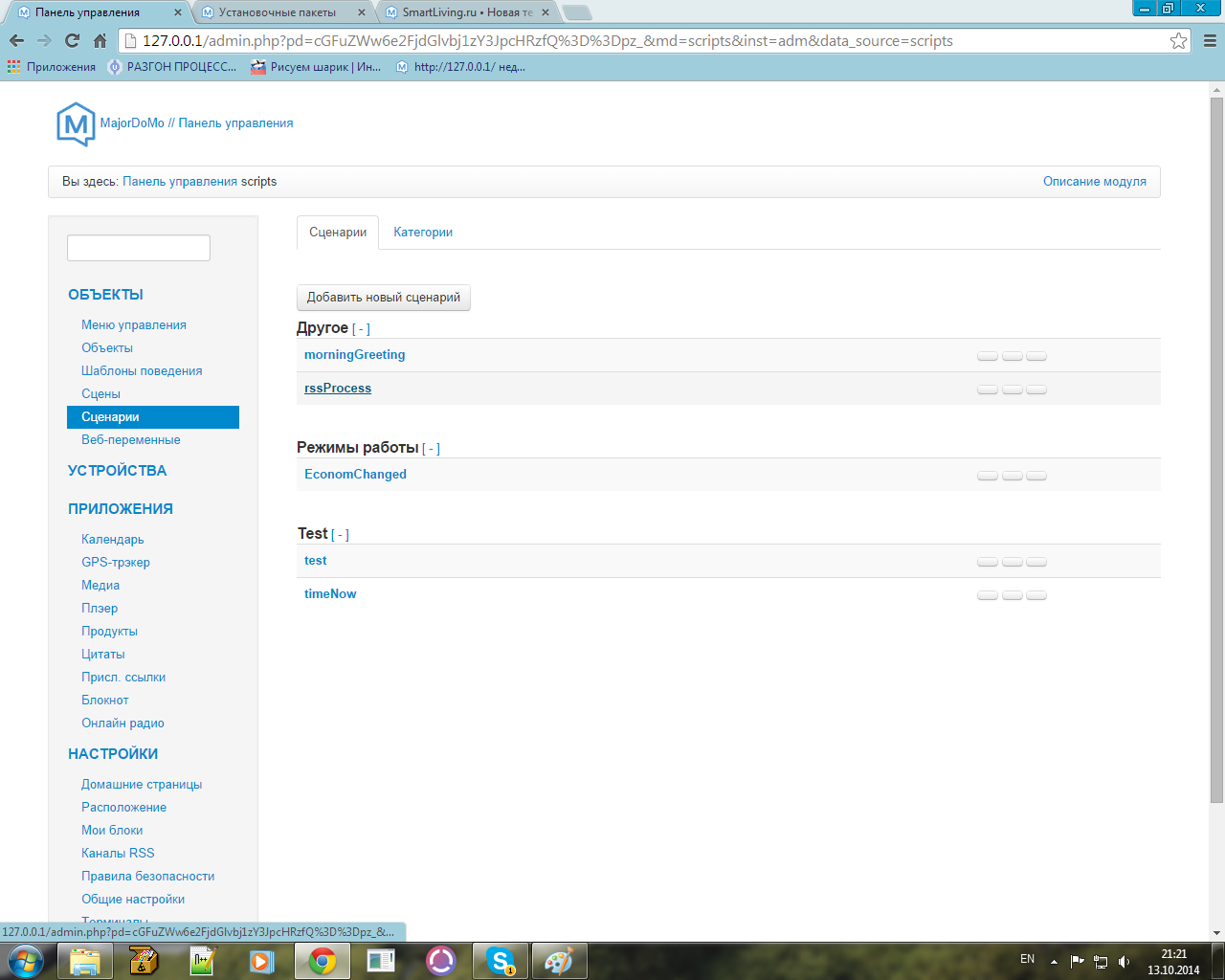Switch to the SmartLiving.ru browser tab
The width and height of the screenshot is (1225, 980).
tap(467, 12)
